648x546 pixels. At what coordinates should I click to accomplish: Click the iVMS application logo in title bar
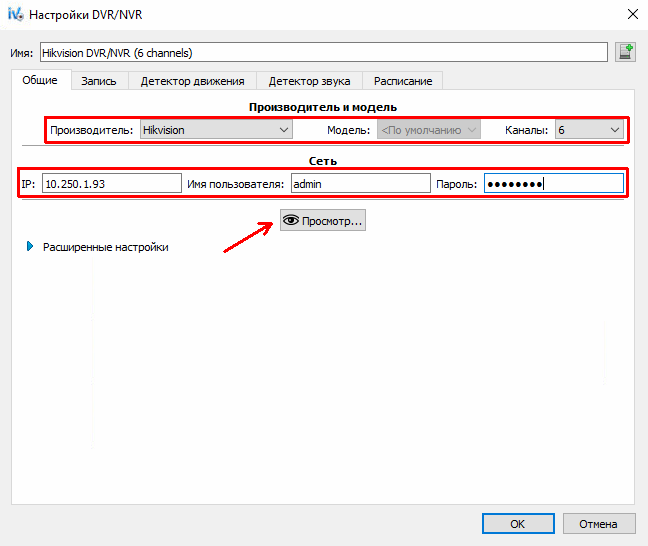click(x=16, y=14)
